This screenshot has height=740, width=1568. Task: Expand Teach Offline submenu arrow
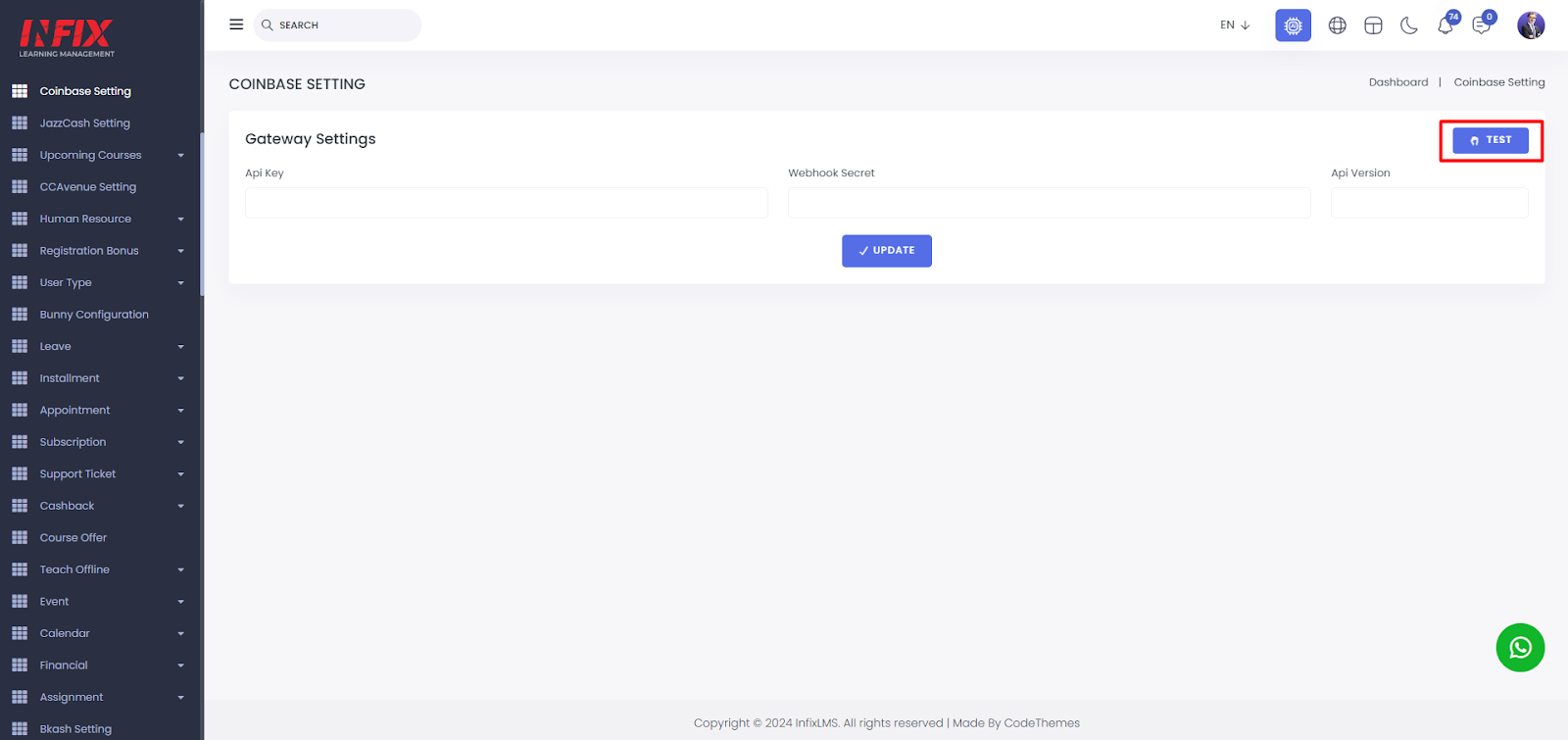[x=180, y=569]
